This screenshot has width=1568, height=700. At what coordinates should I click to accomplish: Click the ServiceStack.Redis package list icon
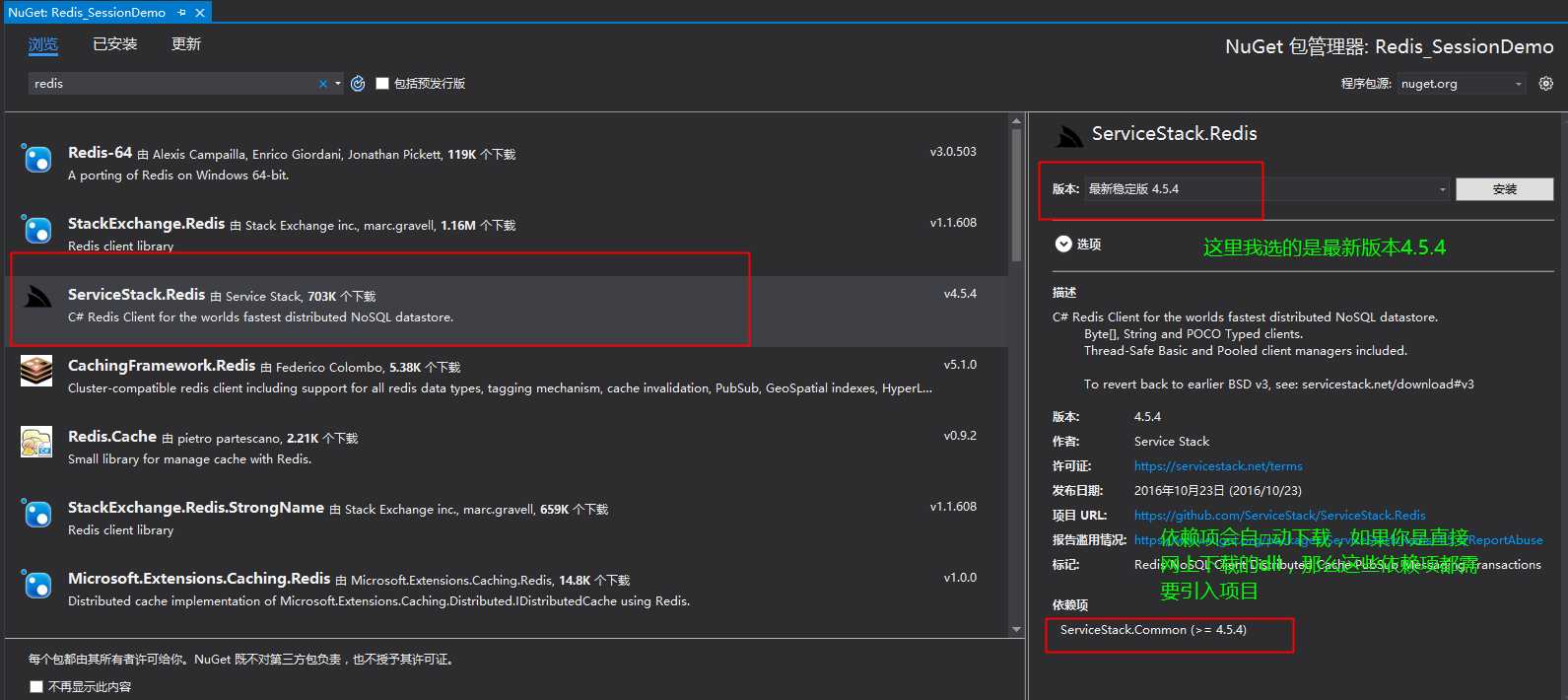(x=37, y=299)
